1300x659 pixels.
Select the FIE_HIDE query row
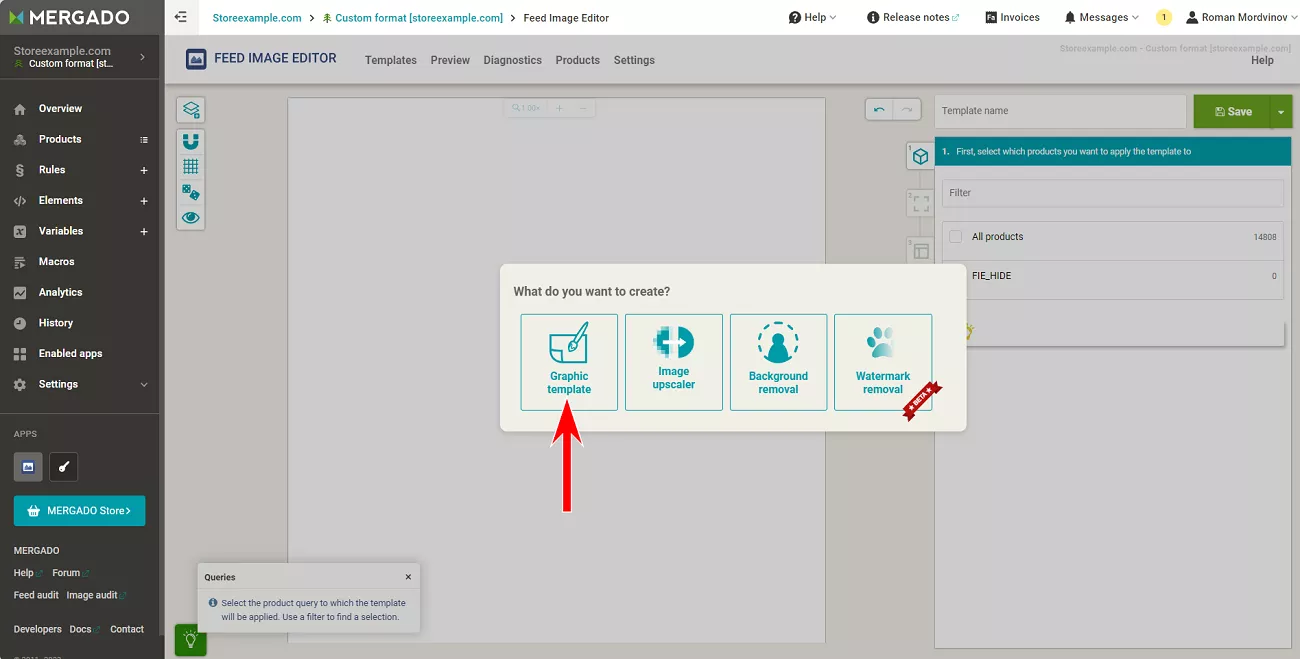pos(1113,276)
